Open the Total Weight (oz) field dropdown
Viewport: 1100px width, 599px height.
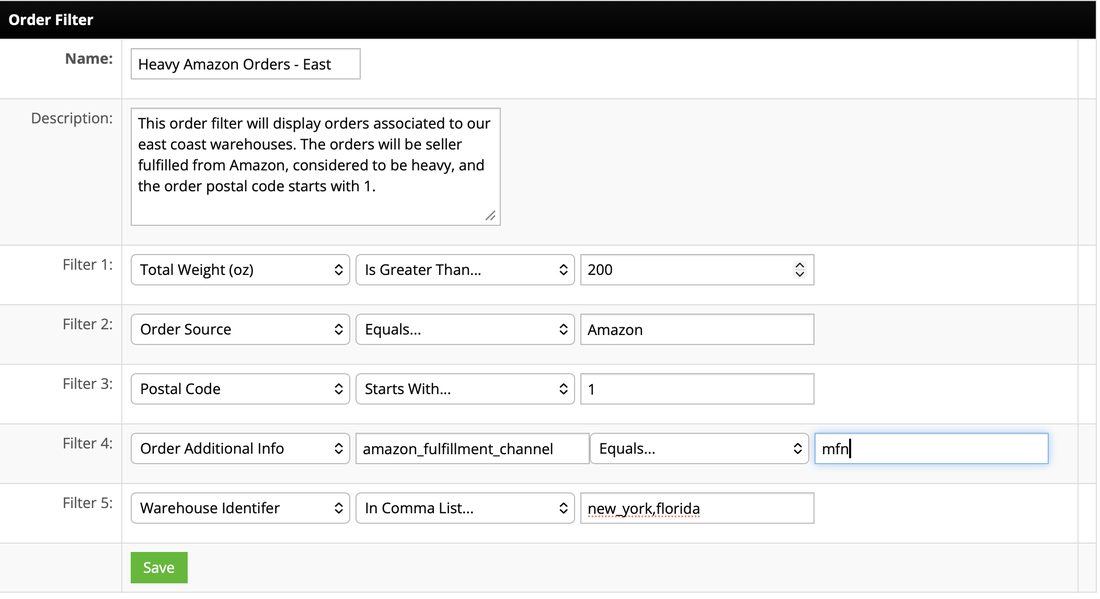241,270
